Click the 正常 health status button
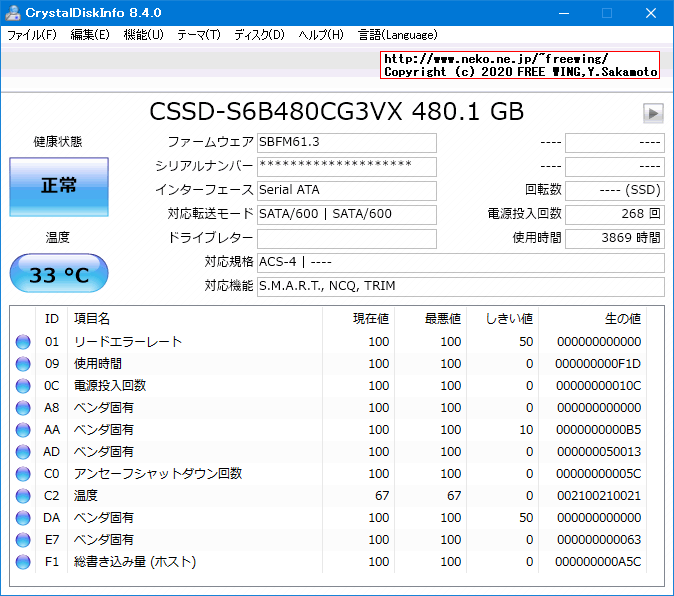Image resolution: width=674 pixels, height=596 pixels. 59,187
